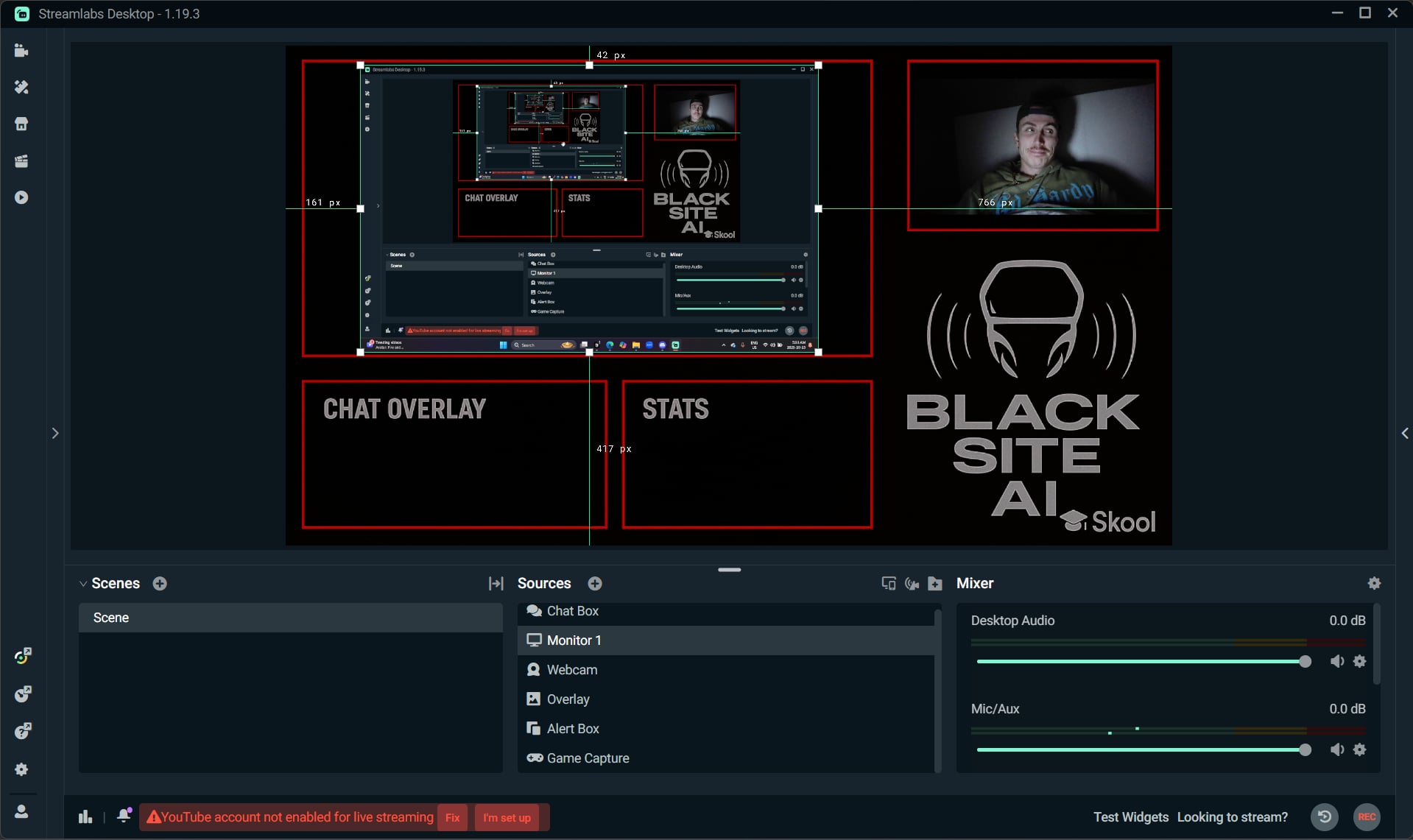Click the YouTube account not enabled warning

tap(290, 817)
